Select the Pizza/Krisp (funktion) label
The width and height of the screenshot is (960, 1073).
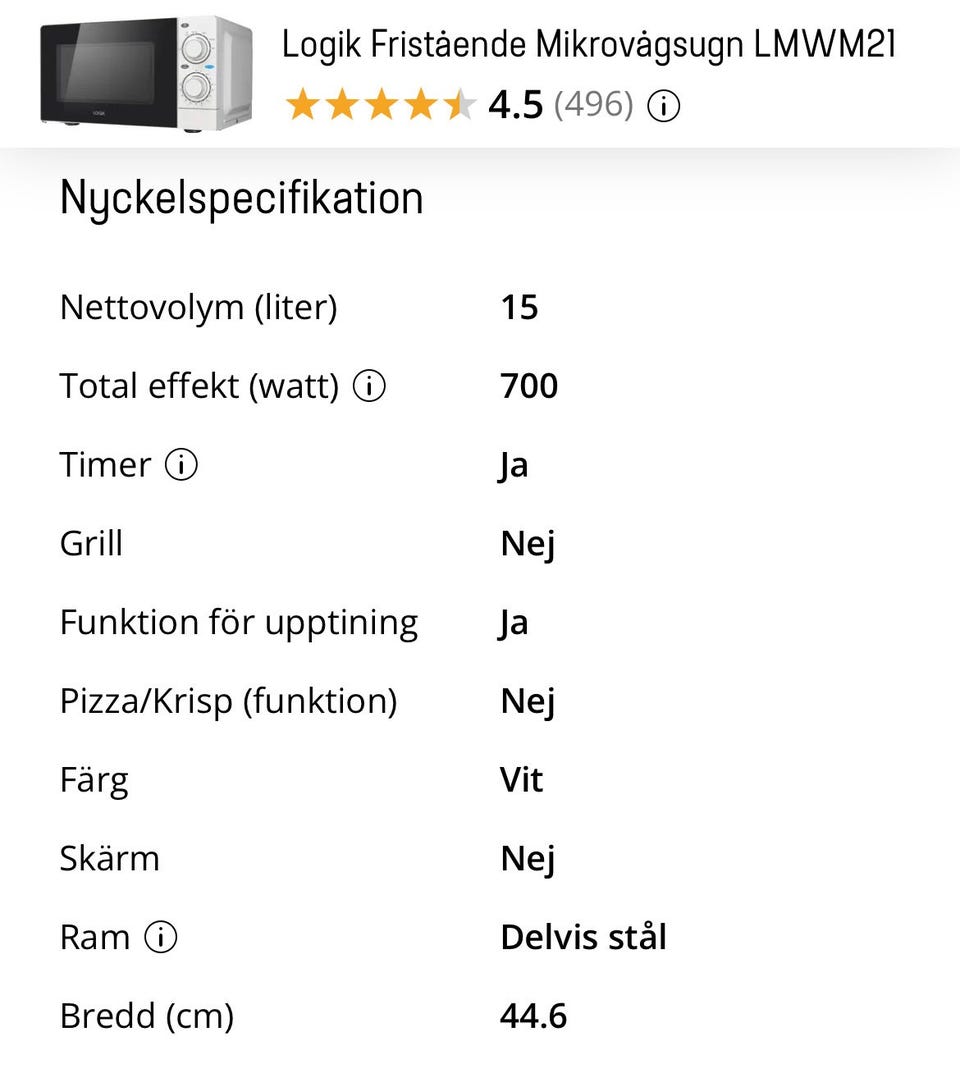[x=228, y=701]
